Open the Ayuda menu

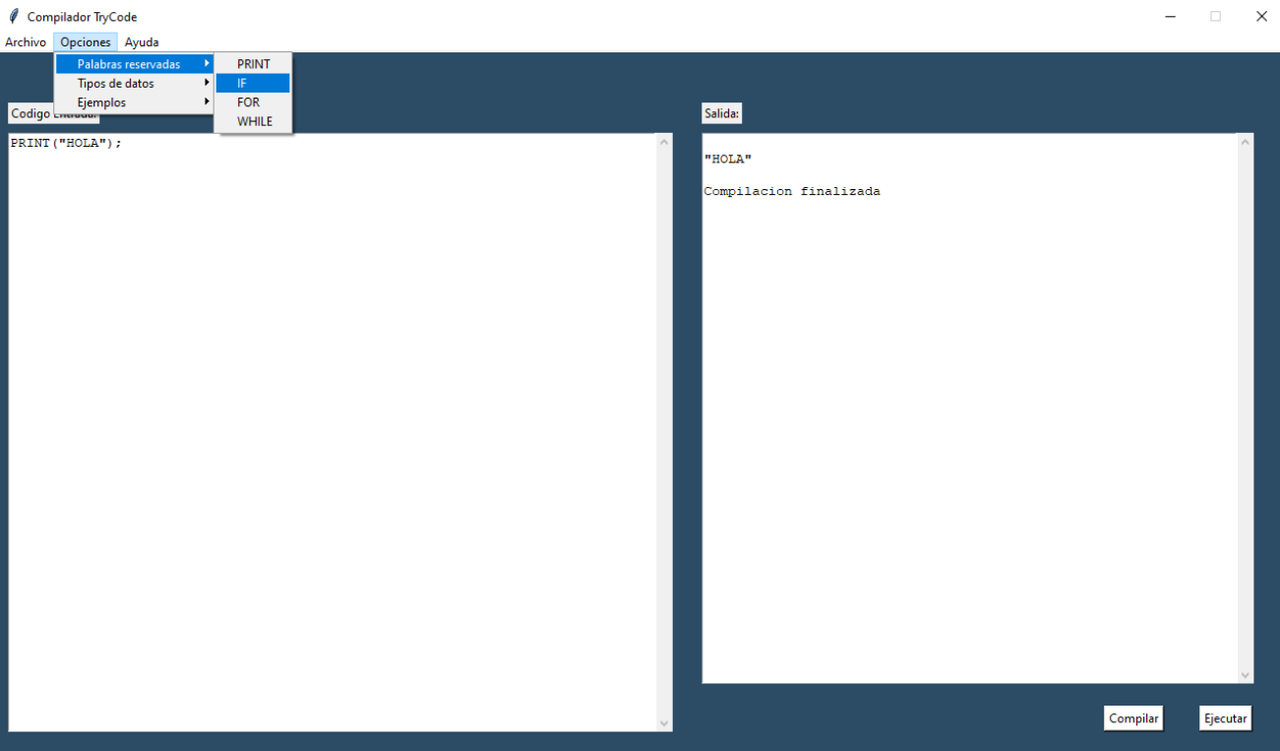coord(141,42)
